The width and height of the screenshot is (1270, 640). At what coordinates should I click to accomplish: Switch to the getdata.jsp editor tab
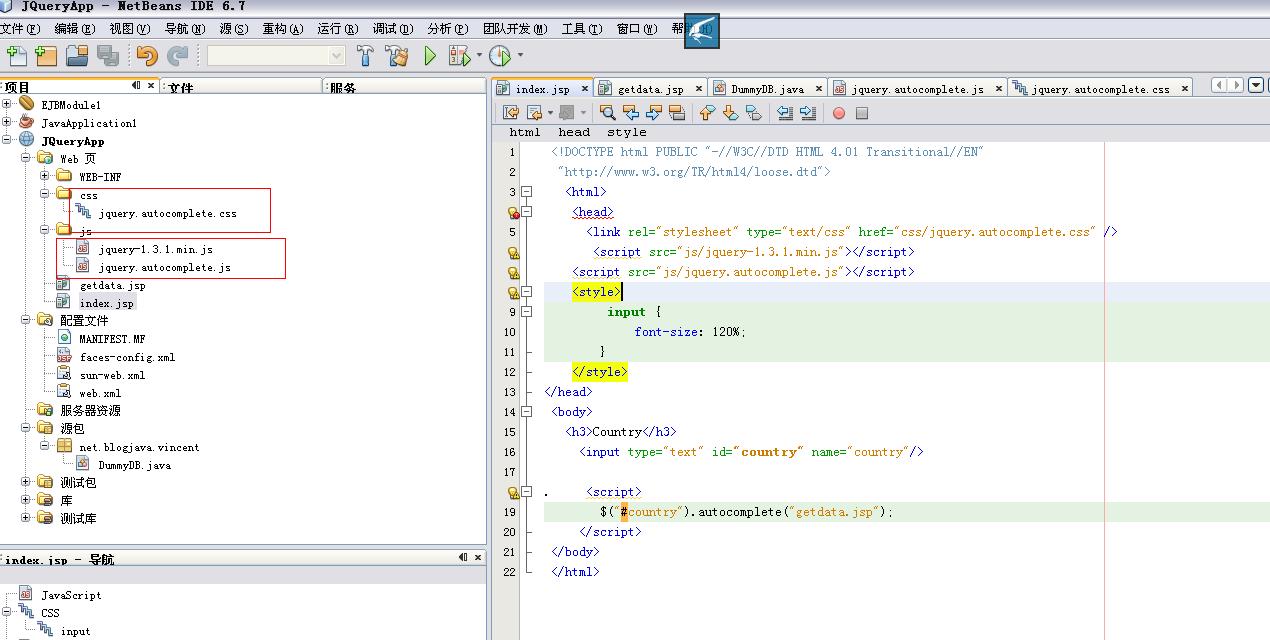(x=651, y=89)
